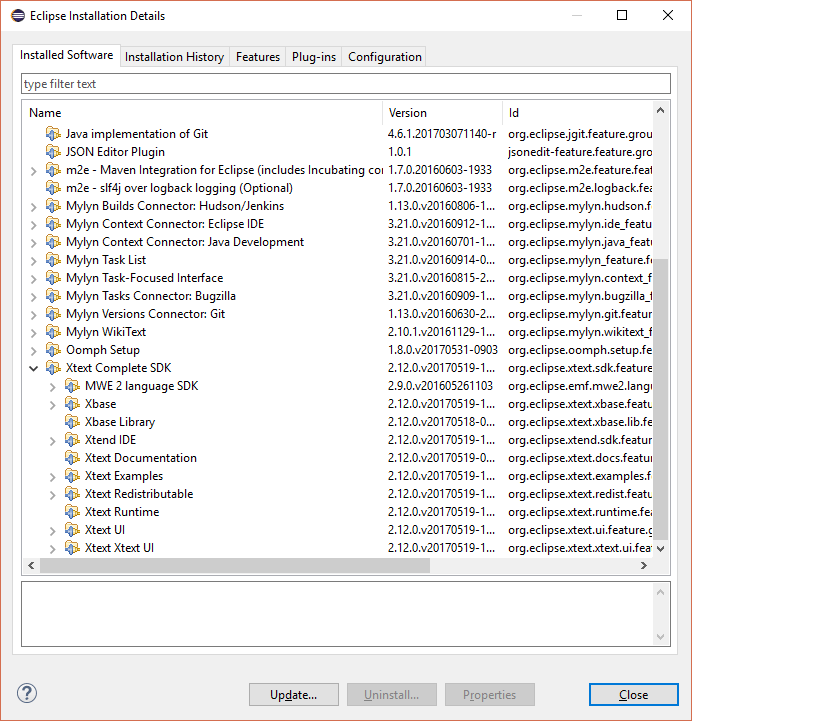Click the JSON Editor Plugin feature icon
Viewport: 819px width, 721px height.
pos(53,152)
